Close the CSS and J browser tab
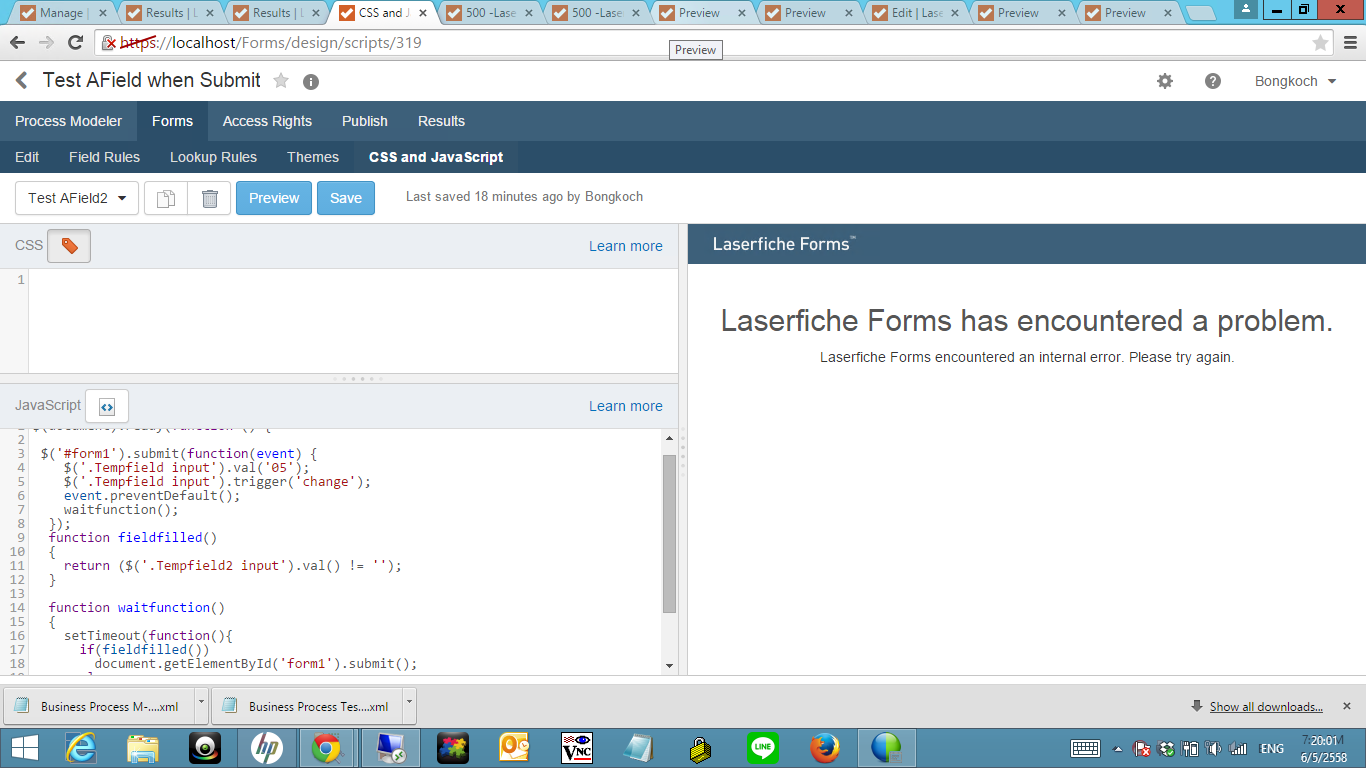The height and width of the screenshot is (768, 1366). [x=423, y=13]
